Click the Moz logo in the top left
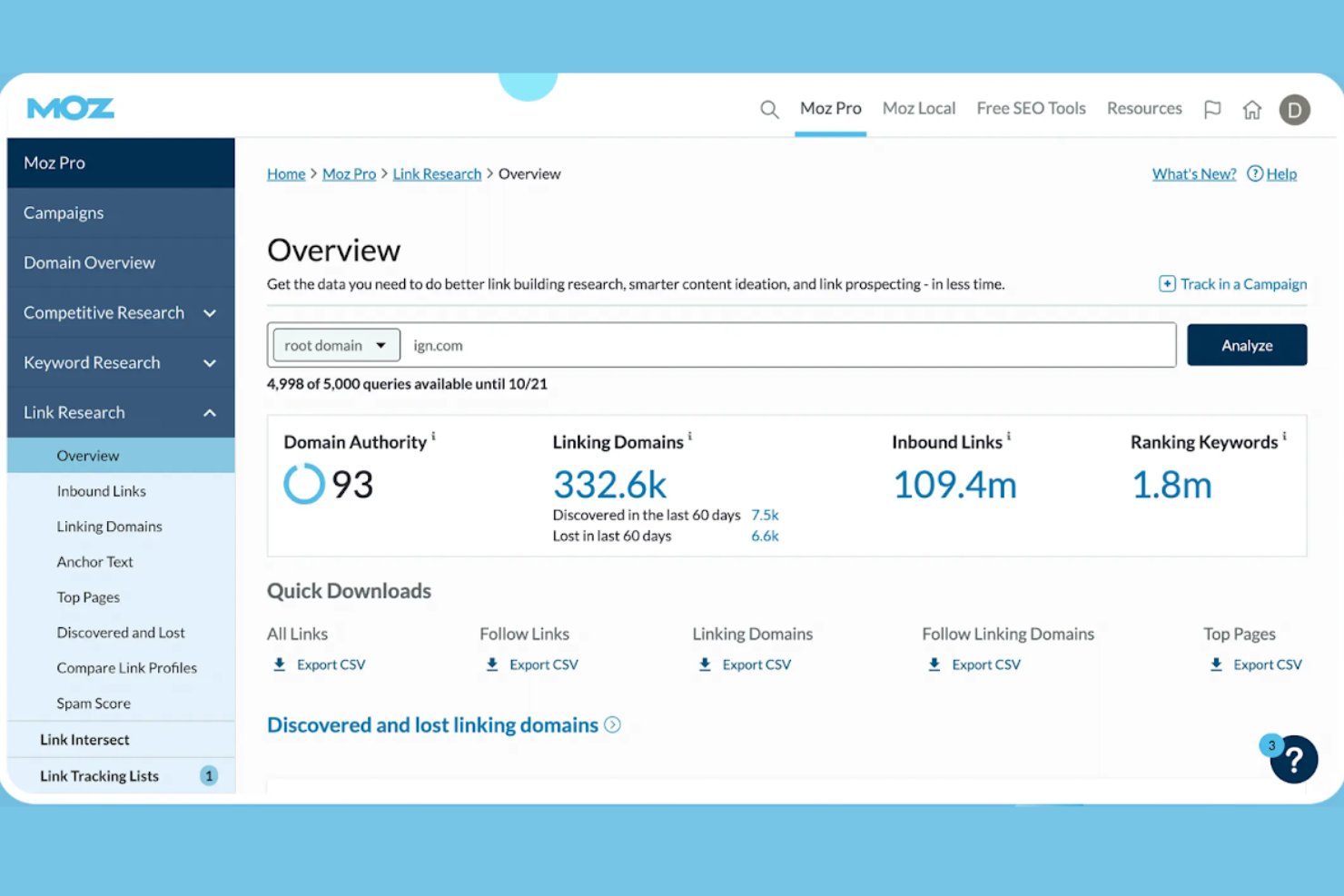The height and width of the screenshot is (896, 1344). (69, 107)
